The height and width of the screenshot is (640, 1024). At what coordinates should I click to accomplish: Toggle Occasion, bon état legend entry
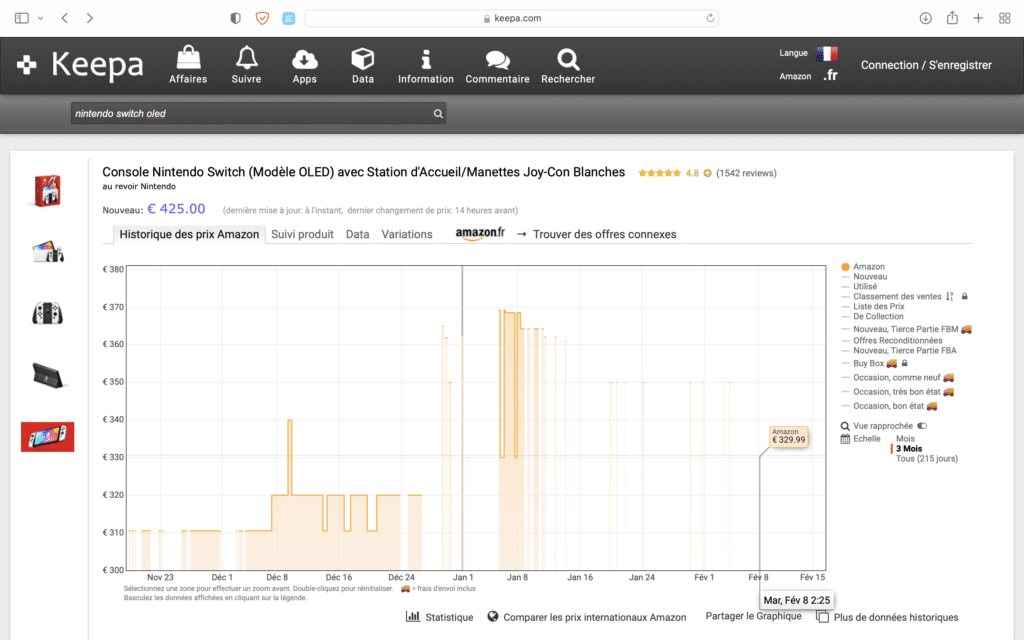pos(889,406)
